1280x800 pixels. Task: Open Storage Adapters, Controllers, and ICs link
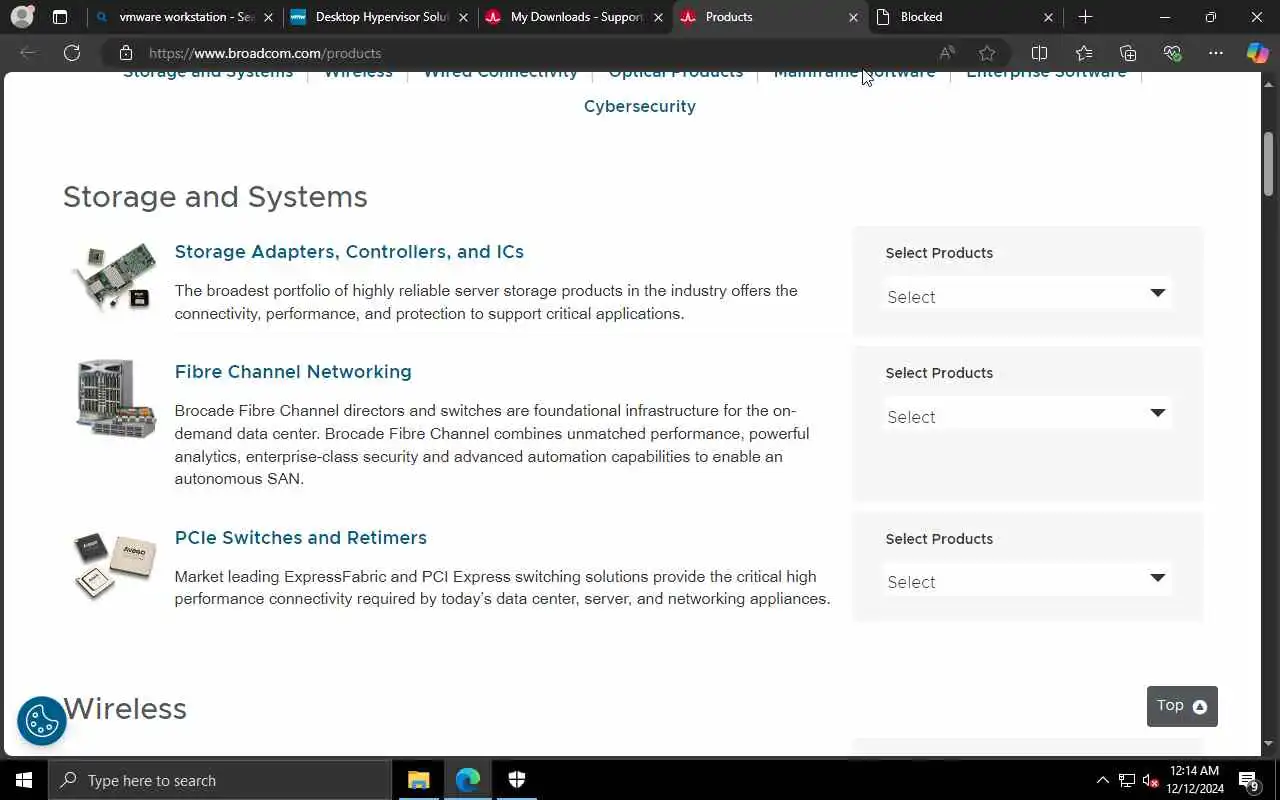click(x=349, y=252)
